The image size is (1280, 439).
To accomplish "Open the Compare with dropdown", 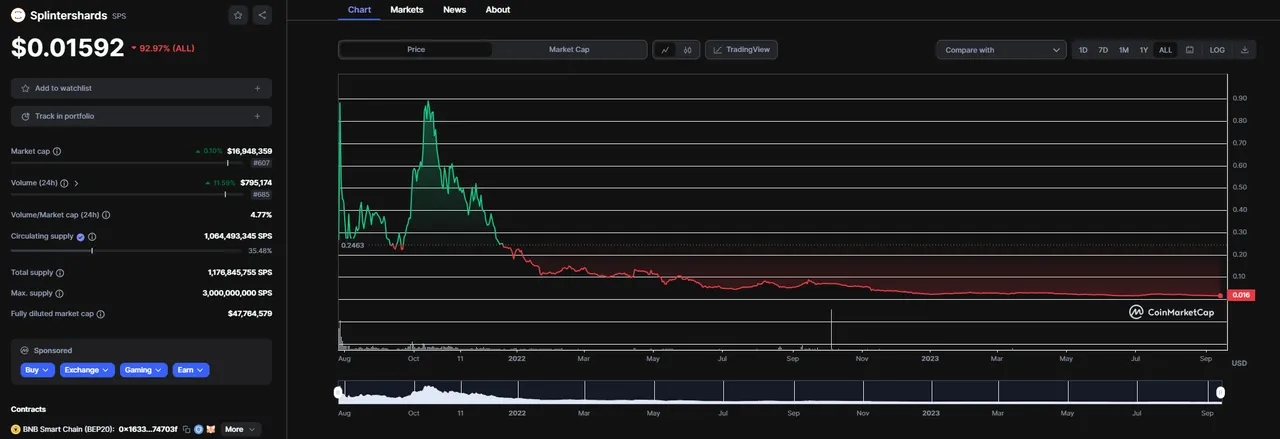I will click(1003, 50).
